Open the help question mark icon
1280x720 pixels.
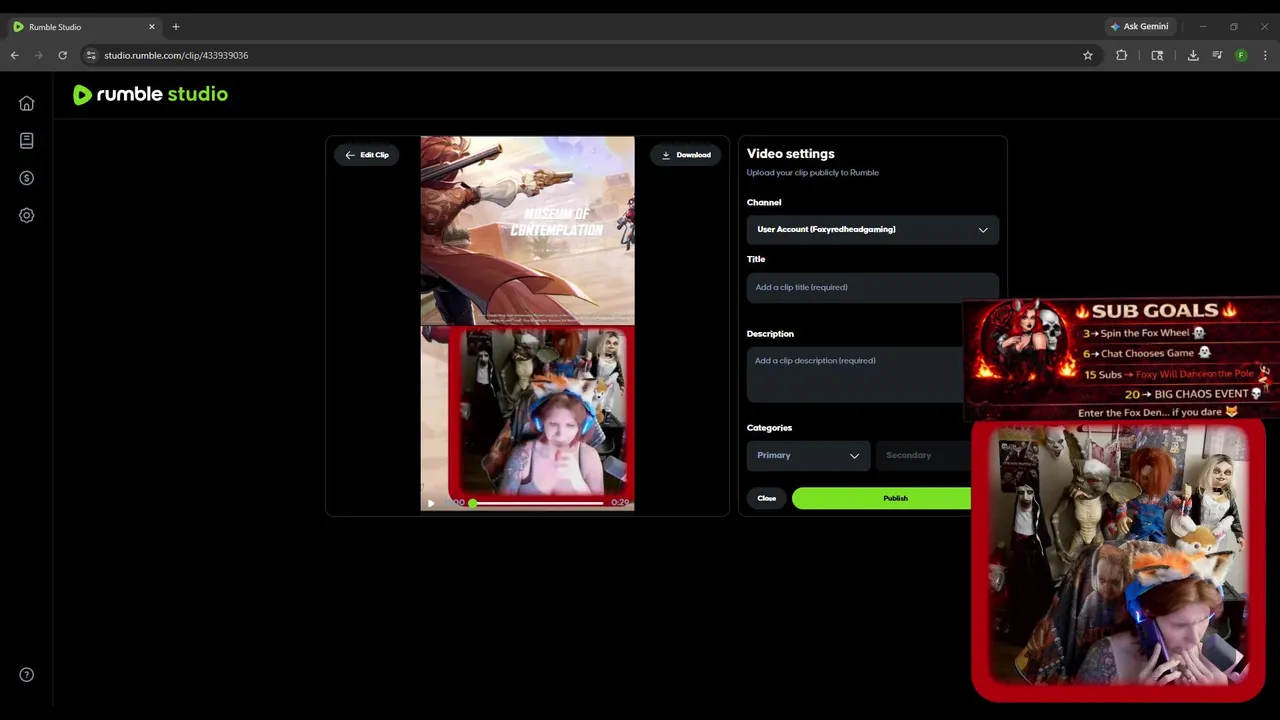click(x=27, y=675)
